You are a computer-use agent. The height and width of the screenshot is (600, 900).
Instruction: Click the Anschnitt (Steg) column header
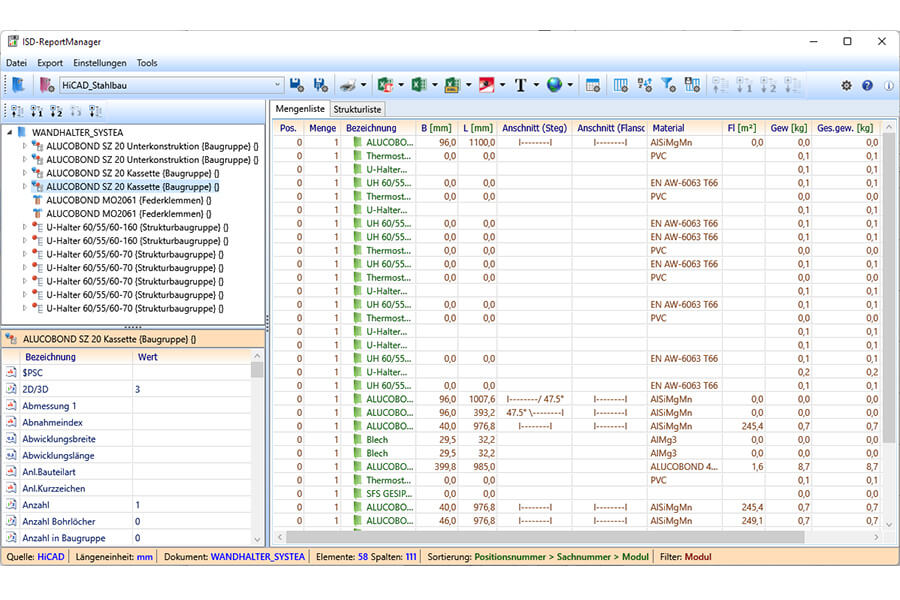[x=534, y=128]
